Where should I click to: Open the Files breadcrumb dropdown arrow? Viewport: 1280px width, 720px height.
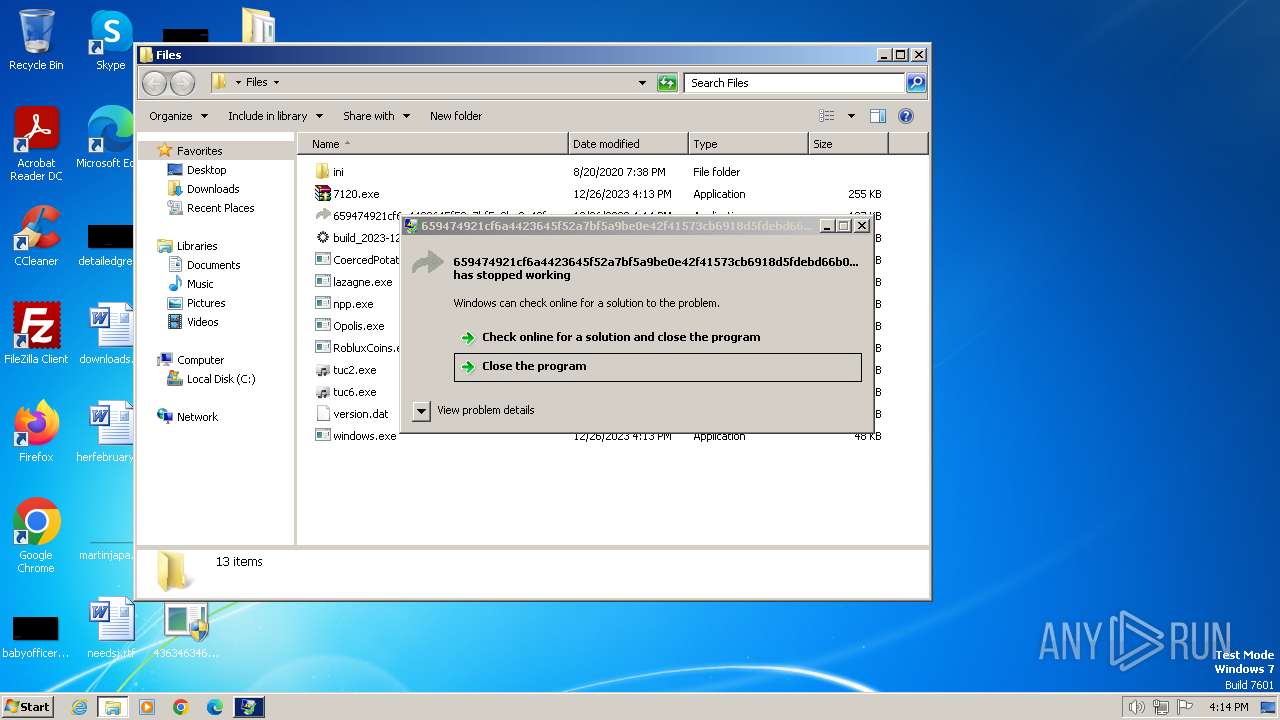coord(276,83)
